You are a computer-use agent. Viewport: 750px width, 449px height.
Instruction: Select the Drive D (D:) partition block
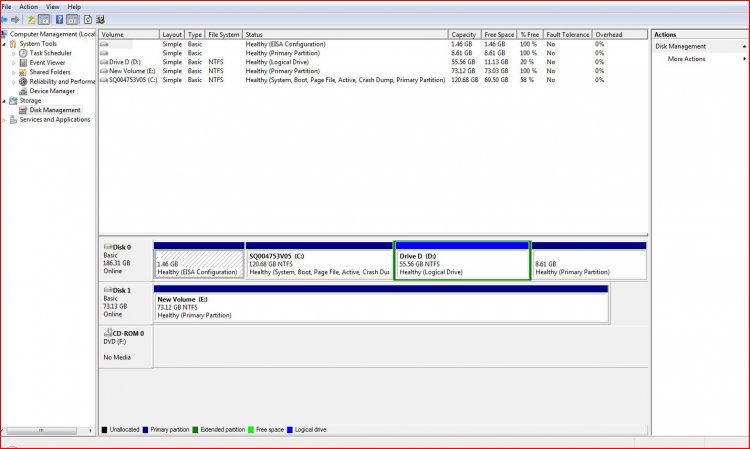462,261
